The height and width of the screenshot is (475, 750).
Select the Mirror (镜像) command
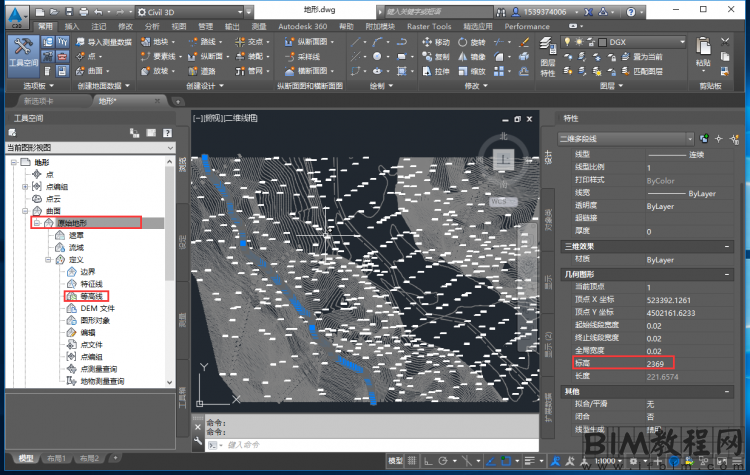click(x=472, y=56)
